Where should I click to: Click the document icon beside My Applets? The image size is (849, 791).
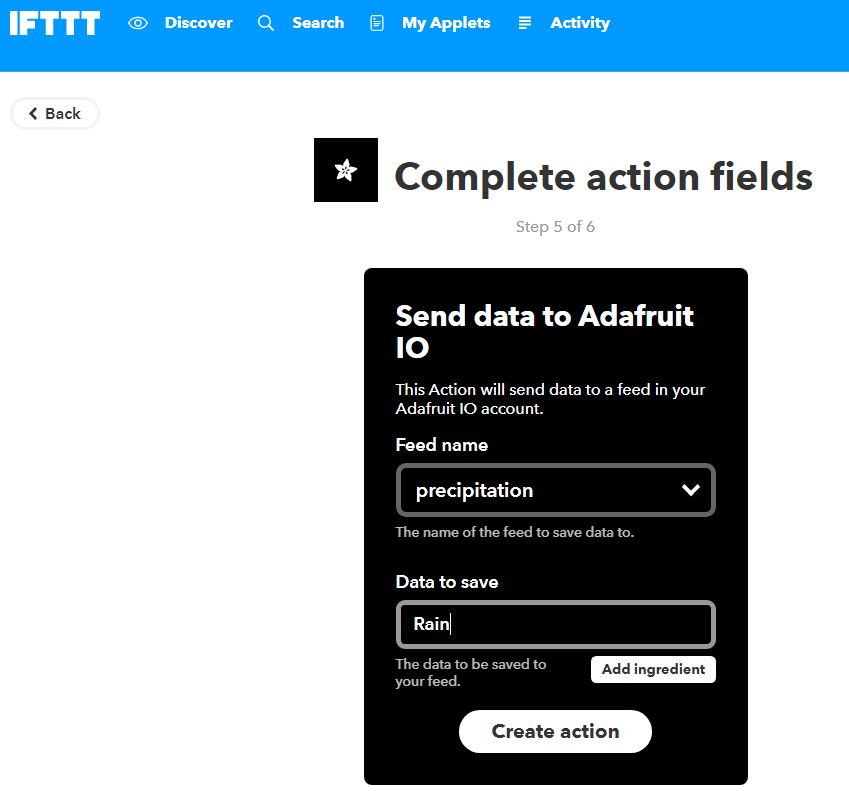coord(377,22)
